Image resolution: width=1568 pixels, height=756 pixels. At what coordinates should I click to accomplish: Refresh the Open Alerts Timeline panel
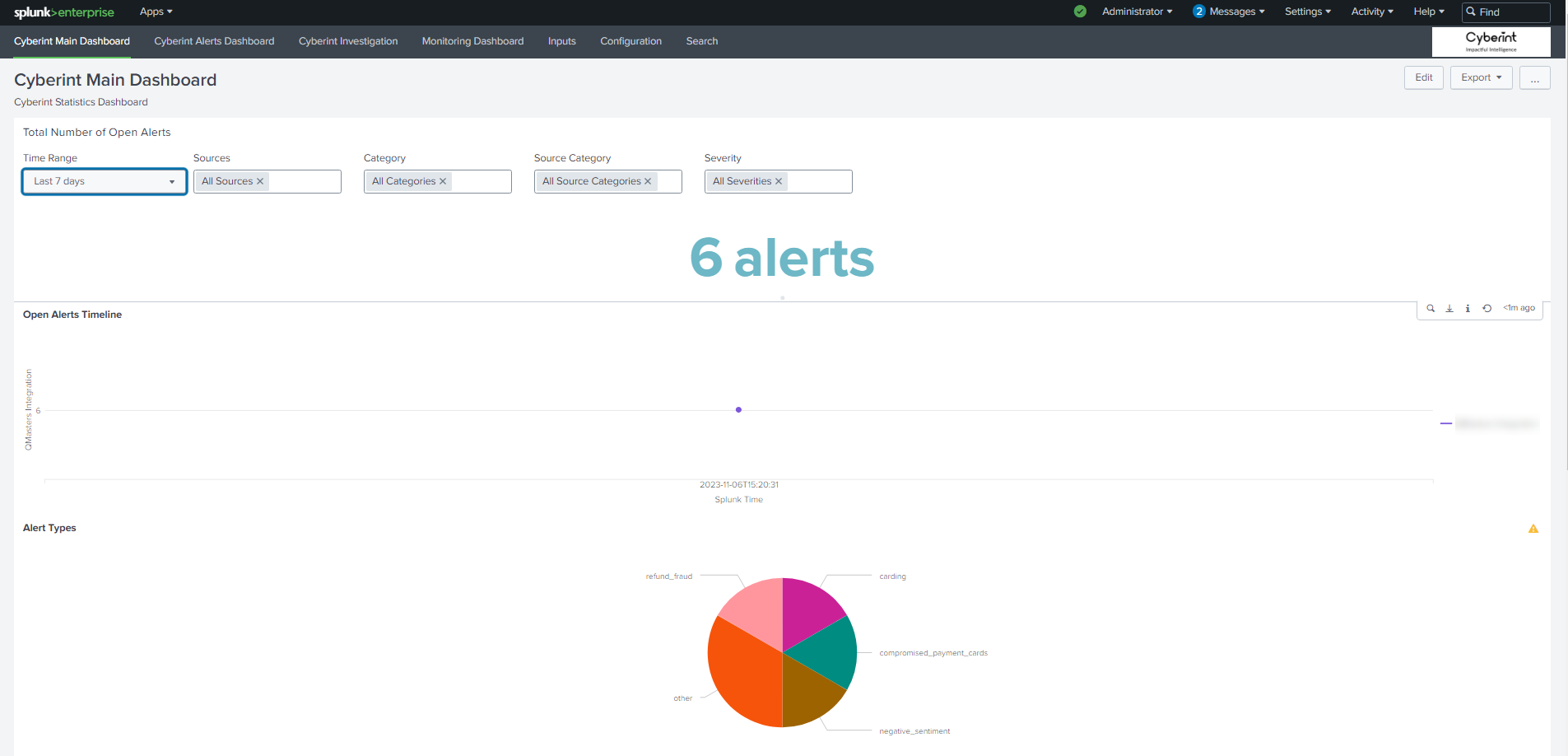[x=1487, y=308]
